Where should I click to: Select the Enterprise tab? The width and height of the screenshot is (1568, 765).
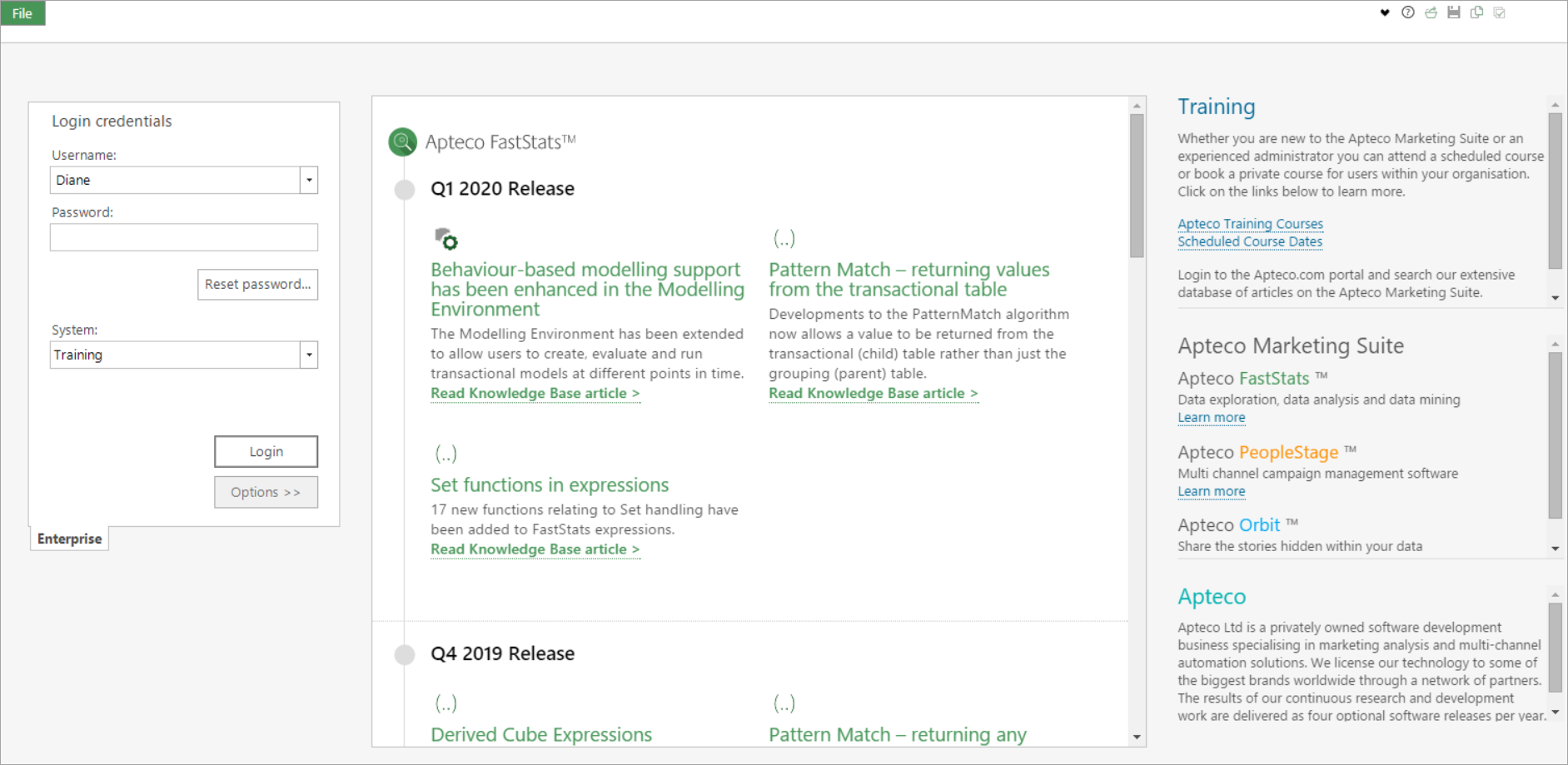coord(70,539)
